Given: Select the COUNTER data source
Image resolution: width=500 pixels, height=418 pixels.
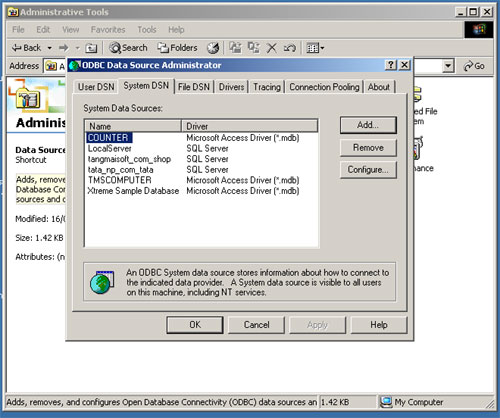Looking at the screenshot, I should (109, 138).
